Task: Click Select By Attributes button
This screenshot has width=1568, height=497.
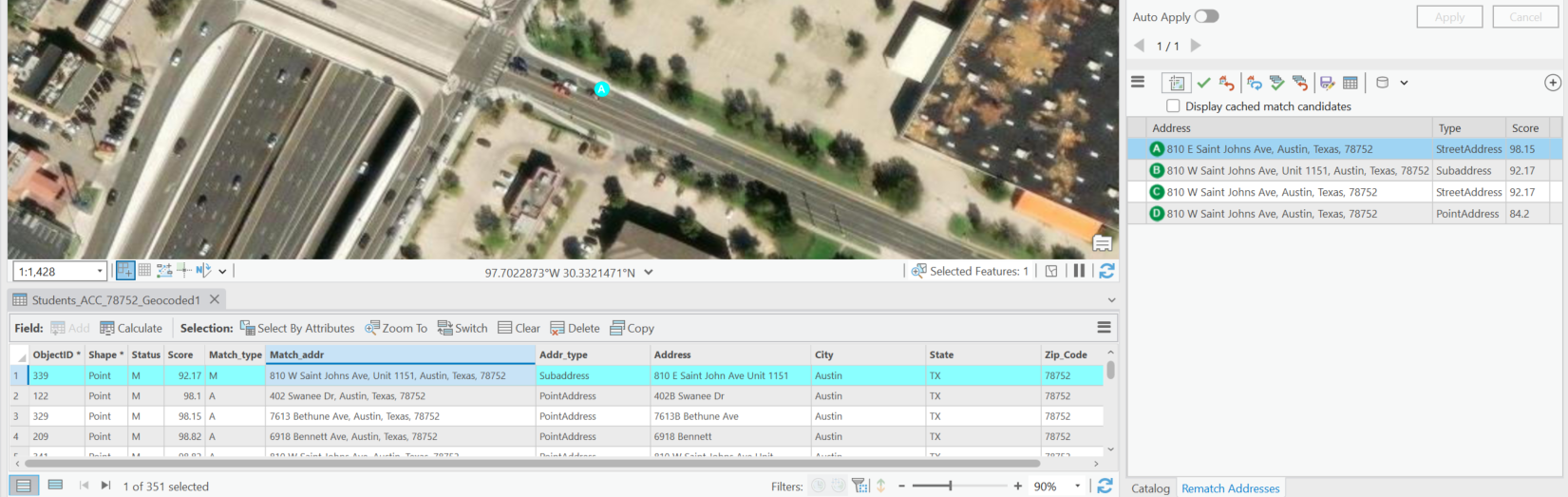Action: tap(297, 328)
